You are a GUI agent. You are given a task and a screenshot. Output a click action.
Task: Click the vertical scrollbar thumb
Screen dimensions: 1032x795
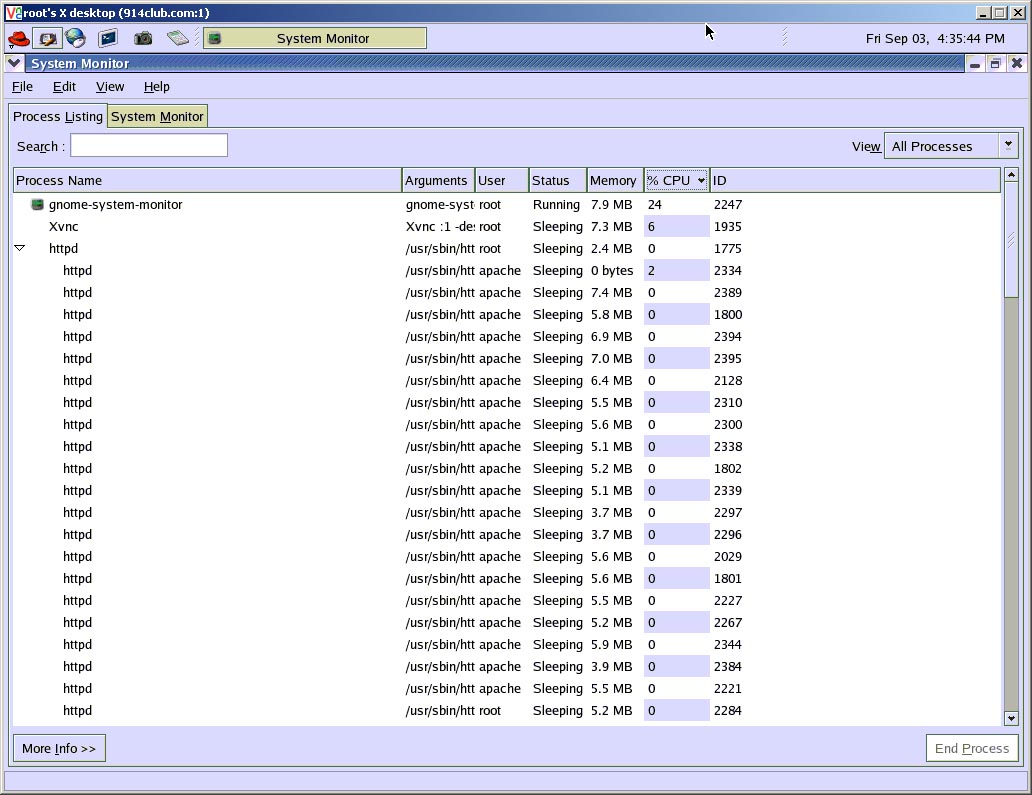(x=1011, y=240)
